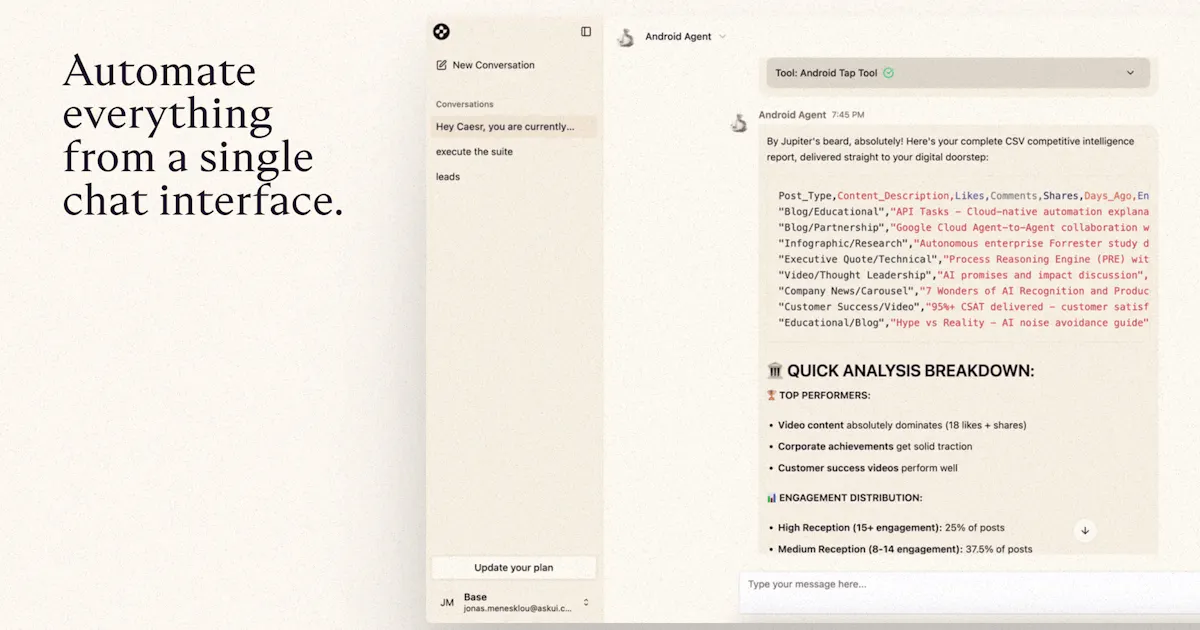Click the 'High Reception (15+ engagement)' line
The height and width of the screenshot is (630, 1200).
click(x=891, y=527)
